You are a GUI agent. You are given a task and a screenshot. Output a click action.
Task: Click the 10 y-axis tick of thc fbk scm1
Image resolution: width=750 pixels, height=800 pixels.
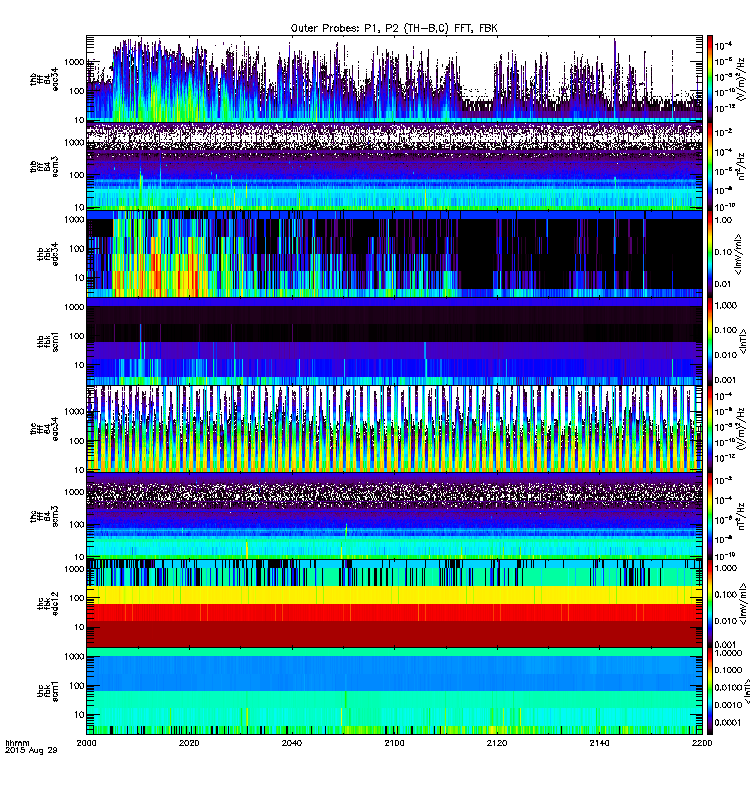(79, 714)
